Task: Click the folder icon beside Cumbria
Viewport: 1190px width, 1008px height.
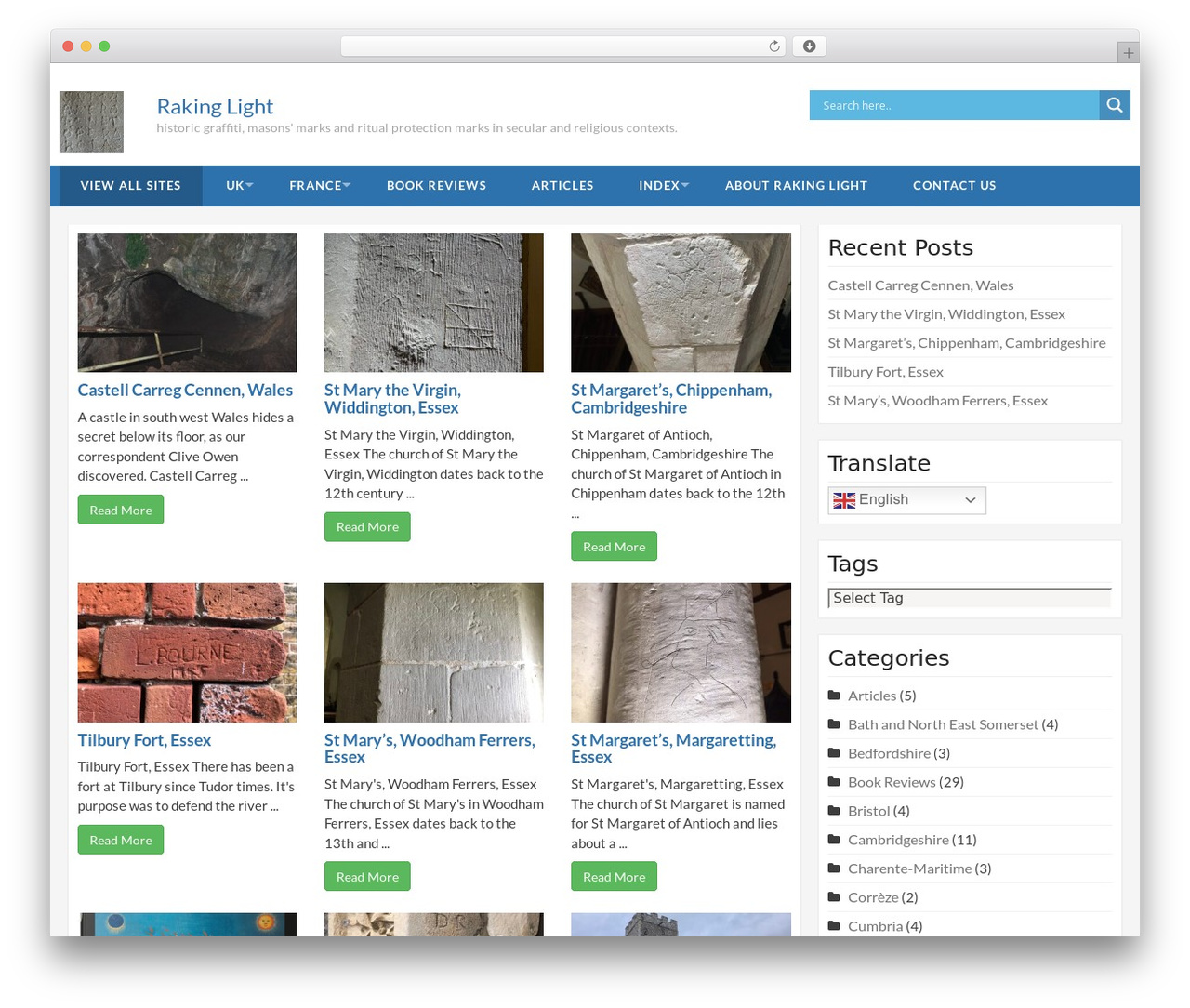Action: click(x=834, y=925)
